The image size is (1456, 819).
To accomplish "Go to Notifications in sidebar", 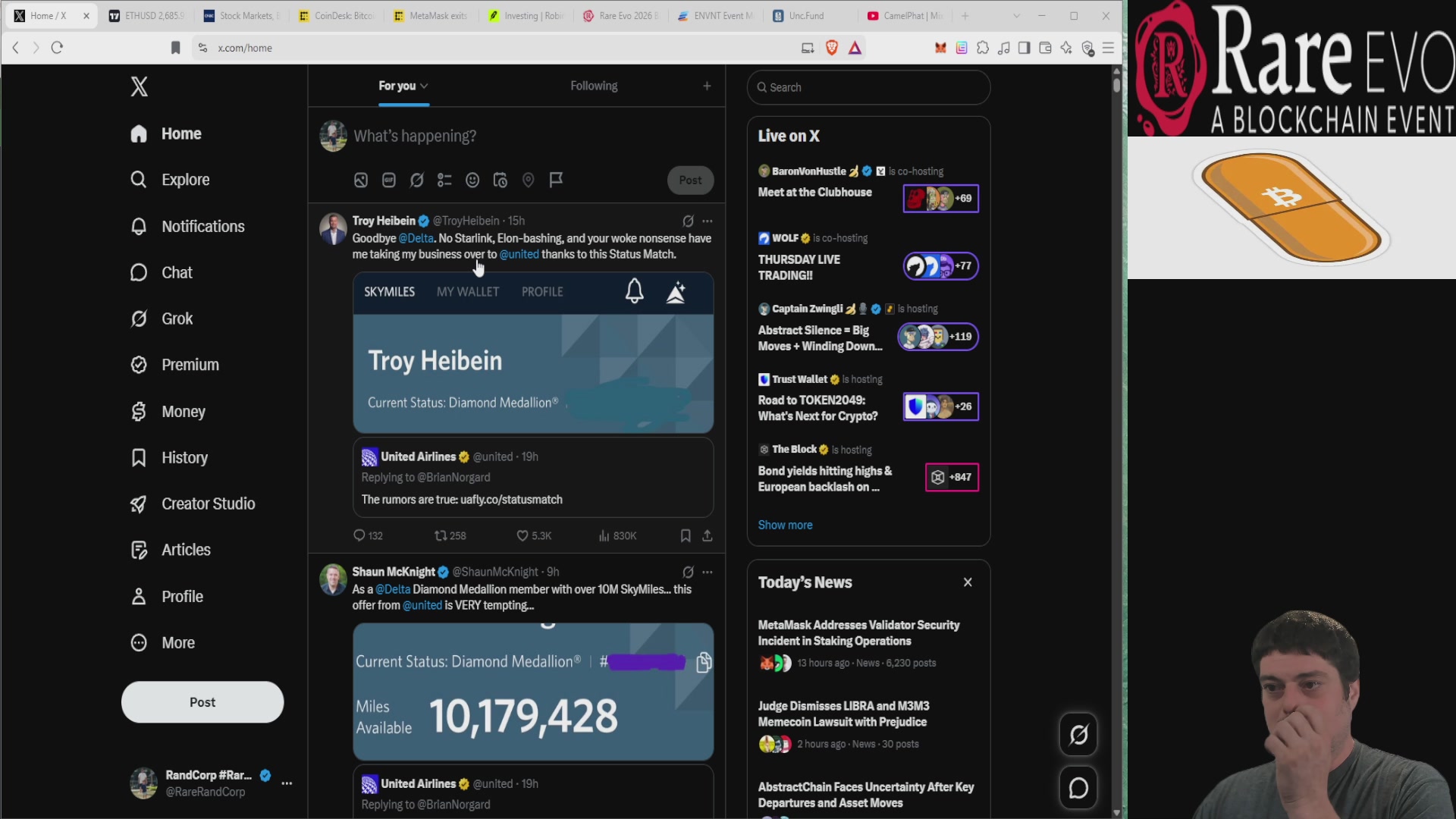I will (187, 227).
